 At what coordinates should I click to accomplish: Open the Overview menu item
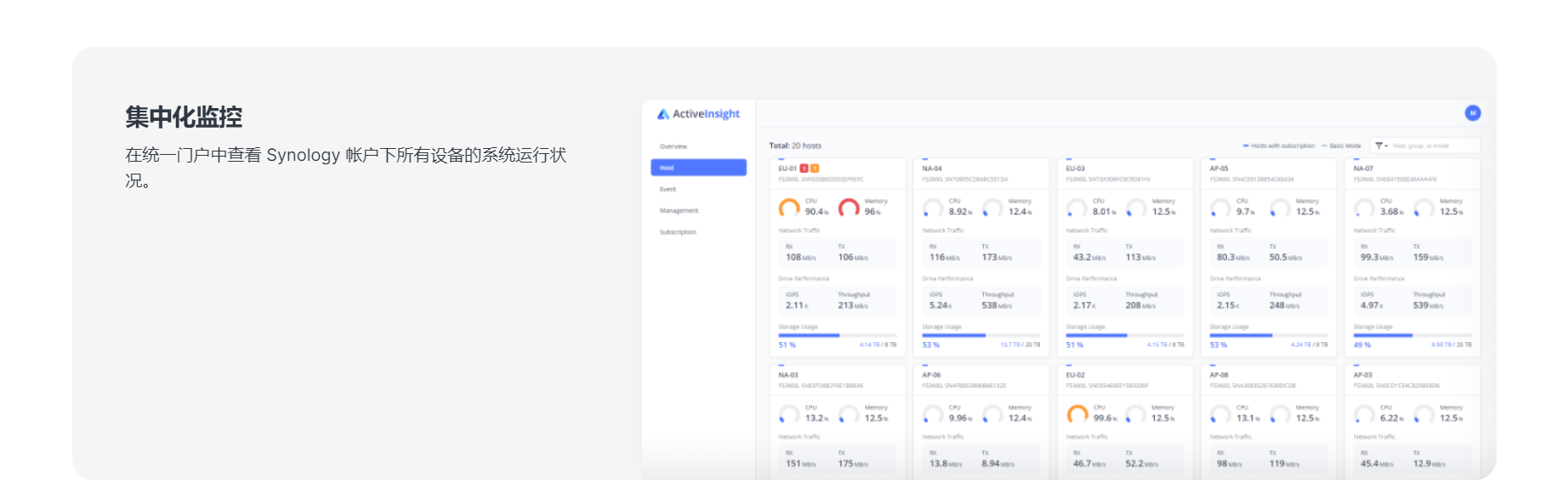tap(673, 146)
